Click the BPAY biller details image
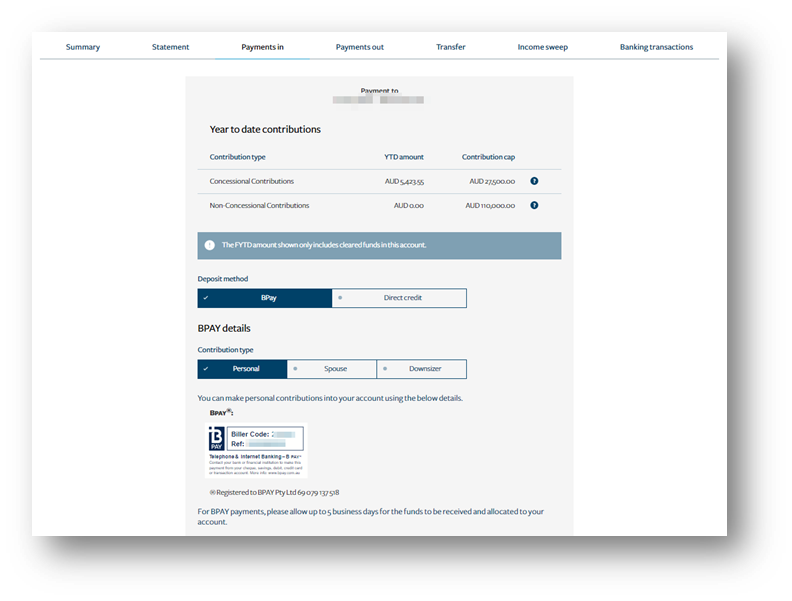This screenshot has width=792, height=601. pos(256,450)
